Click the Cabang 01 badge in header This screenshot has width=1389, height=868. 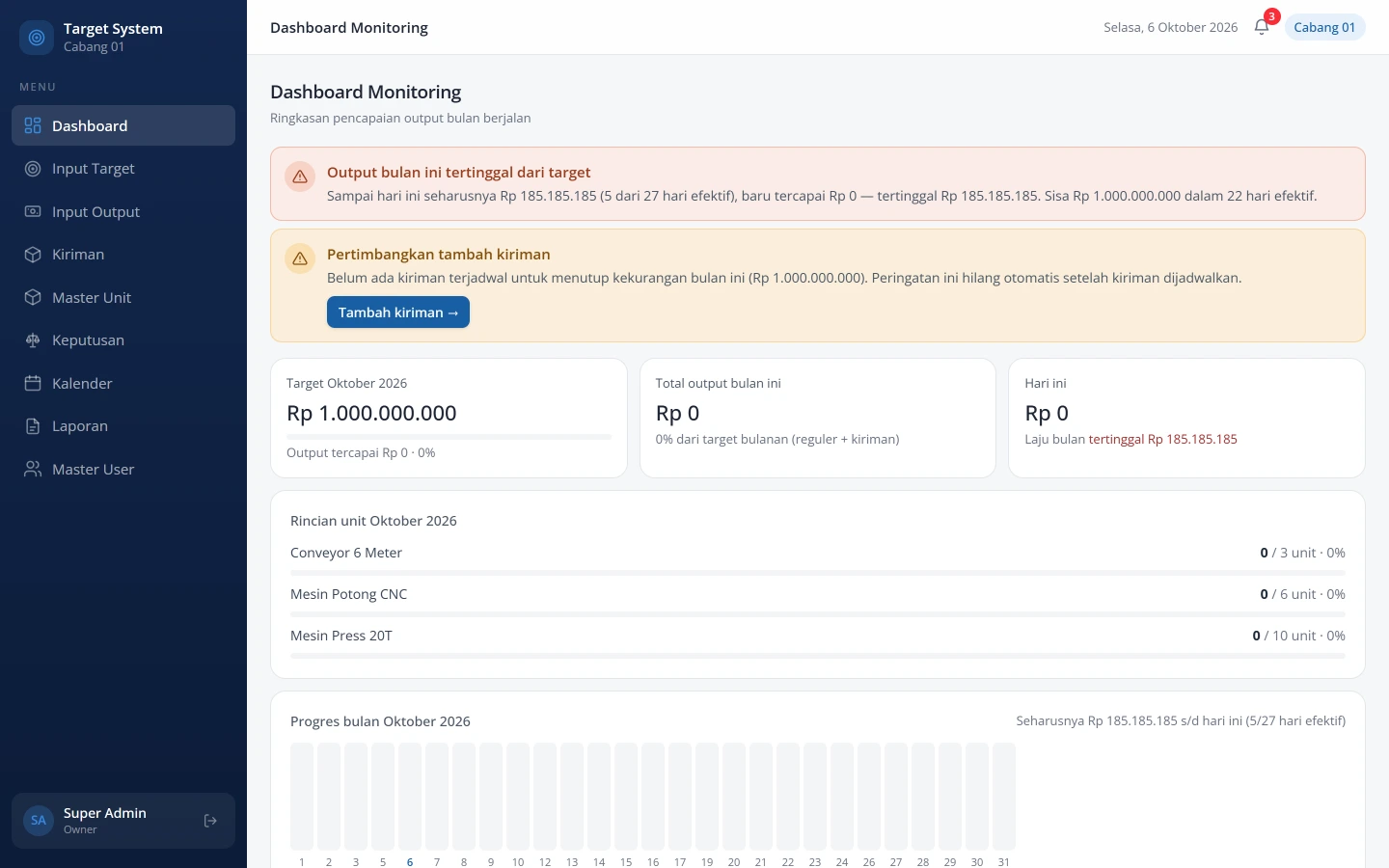click(x=1324, y=27)
